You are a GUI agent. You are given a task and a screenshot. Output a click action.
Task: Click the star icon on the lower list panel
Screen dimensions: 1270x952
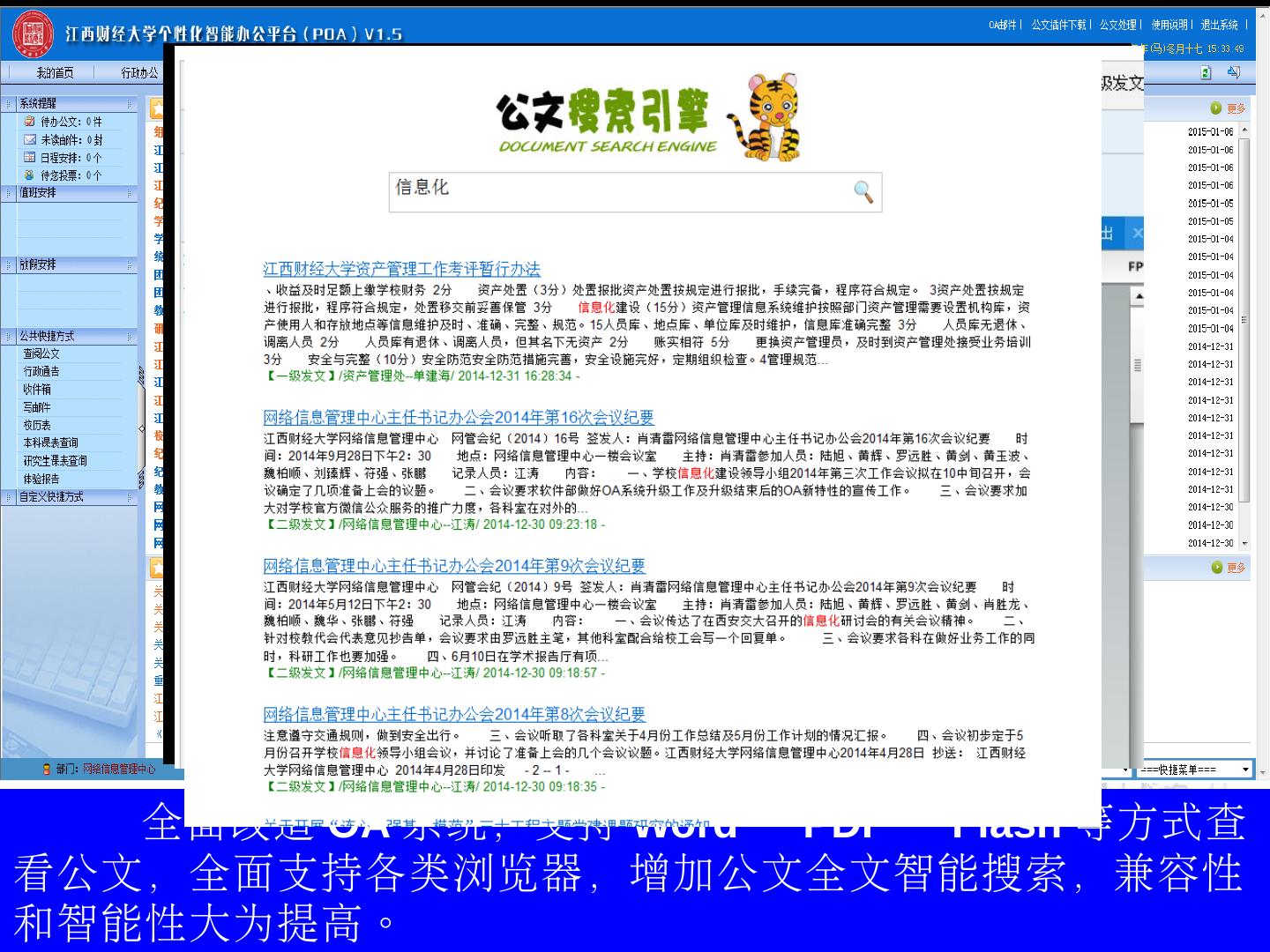pos(156,567)
